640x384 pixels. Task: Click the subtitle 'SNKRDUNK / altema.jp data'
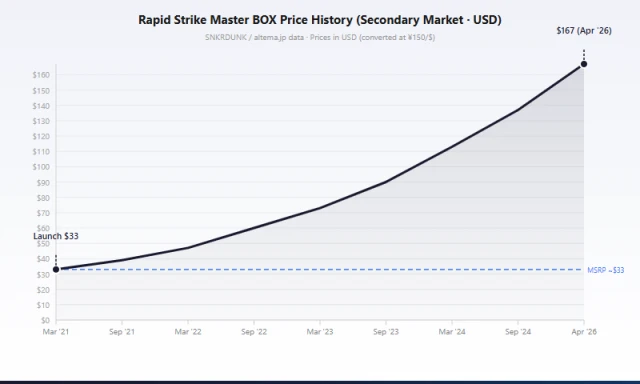point(254,37)
